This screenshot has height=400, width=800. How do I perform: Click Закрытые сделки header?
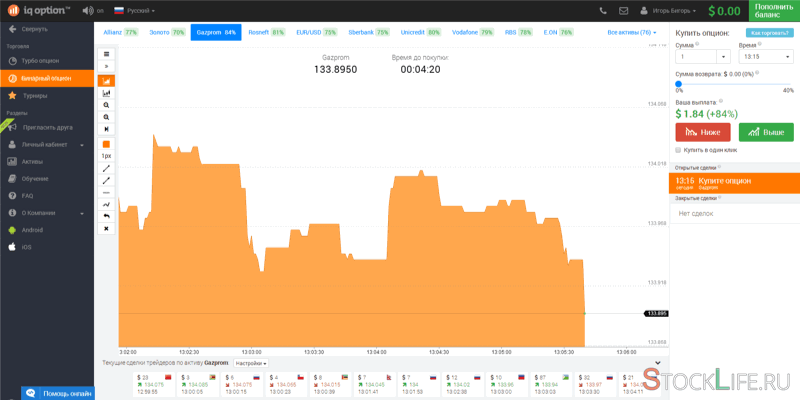click(x=698, y=198)
